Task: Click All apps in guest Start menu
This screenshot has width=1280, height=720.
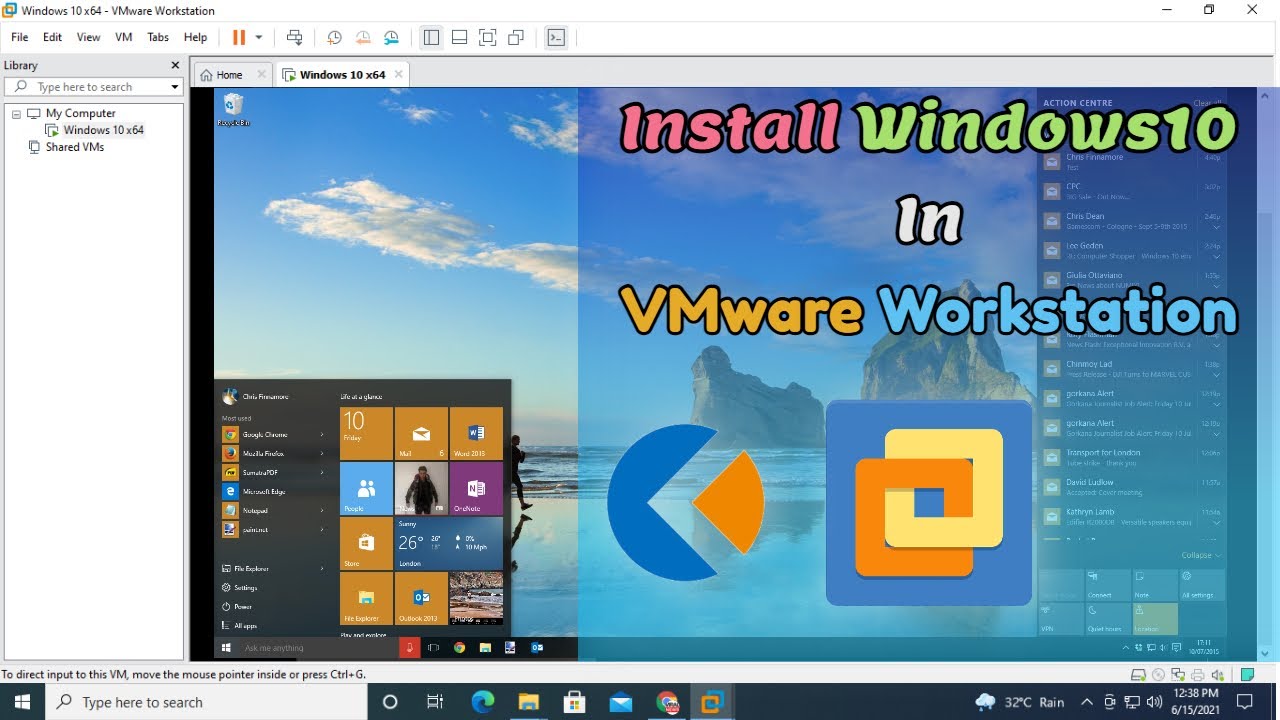Action: coord(239,626)
